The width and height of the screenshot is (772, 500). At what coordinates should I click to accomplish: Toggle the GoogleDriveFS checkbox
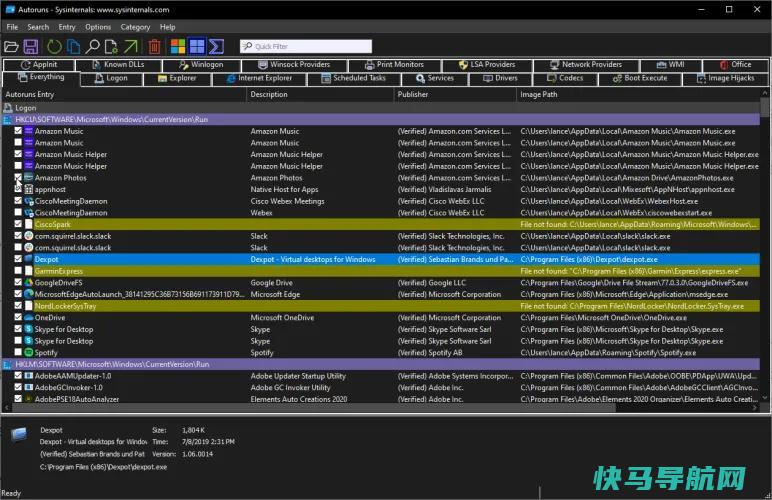(x=18, y=282)
